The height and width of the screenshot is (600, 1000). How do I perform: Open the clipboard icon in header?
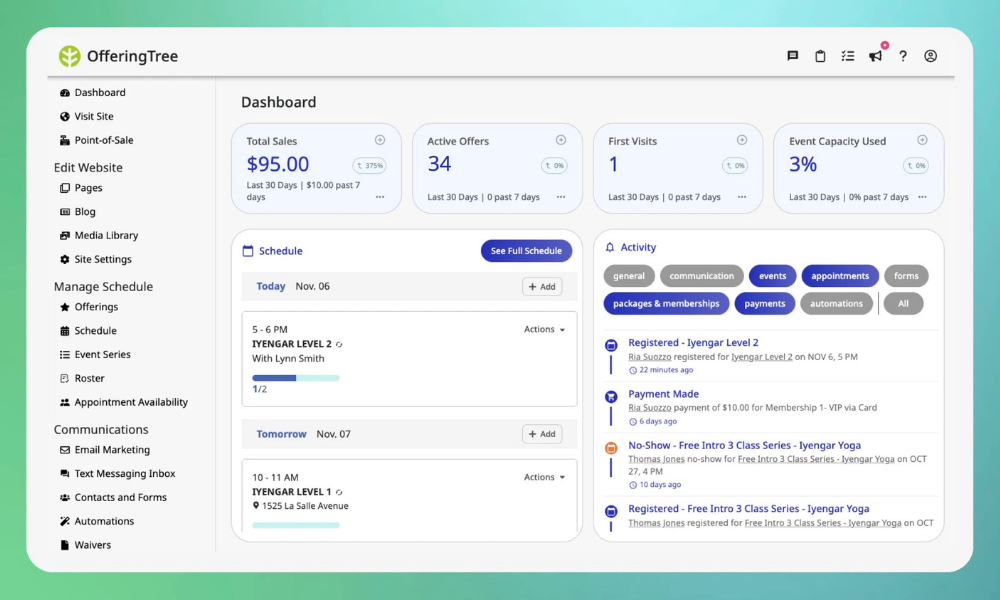(x=820, y=56)
